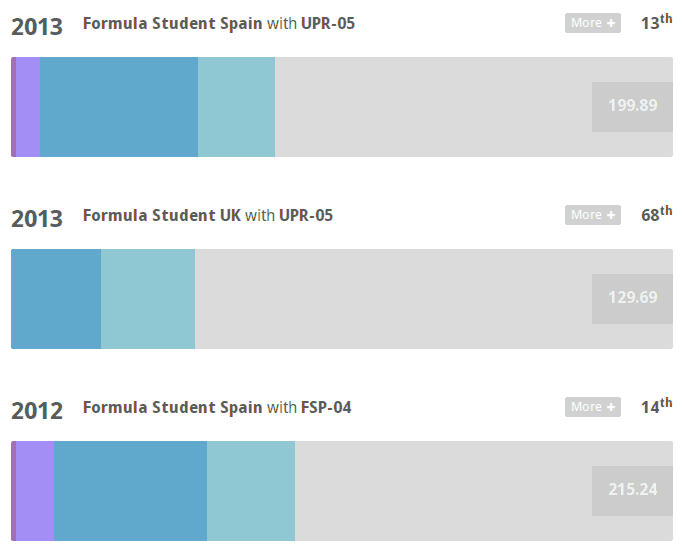Select light teal segment in UK bar
686x553 pixels.
148,299
